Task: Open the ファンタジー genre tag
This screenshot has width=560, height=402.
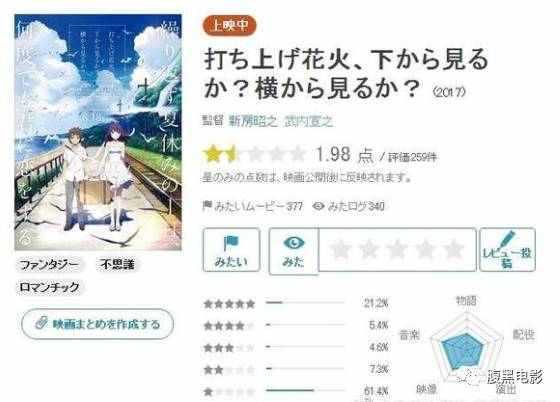Action: coord(49,265)
